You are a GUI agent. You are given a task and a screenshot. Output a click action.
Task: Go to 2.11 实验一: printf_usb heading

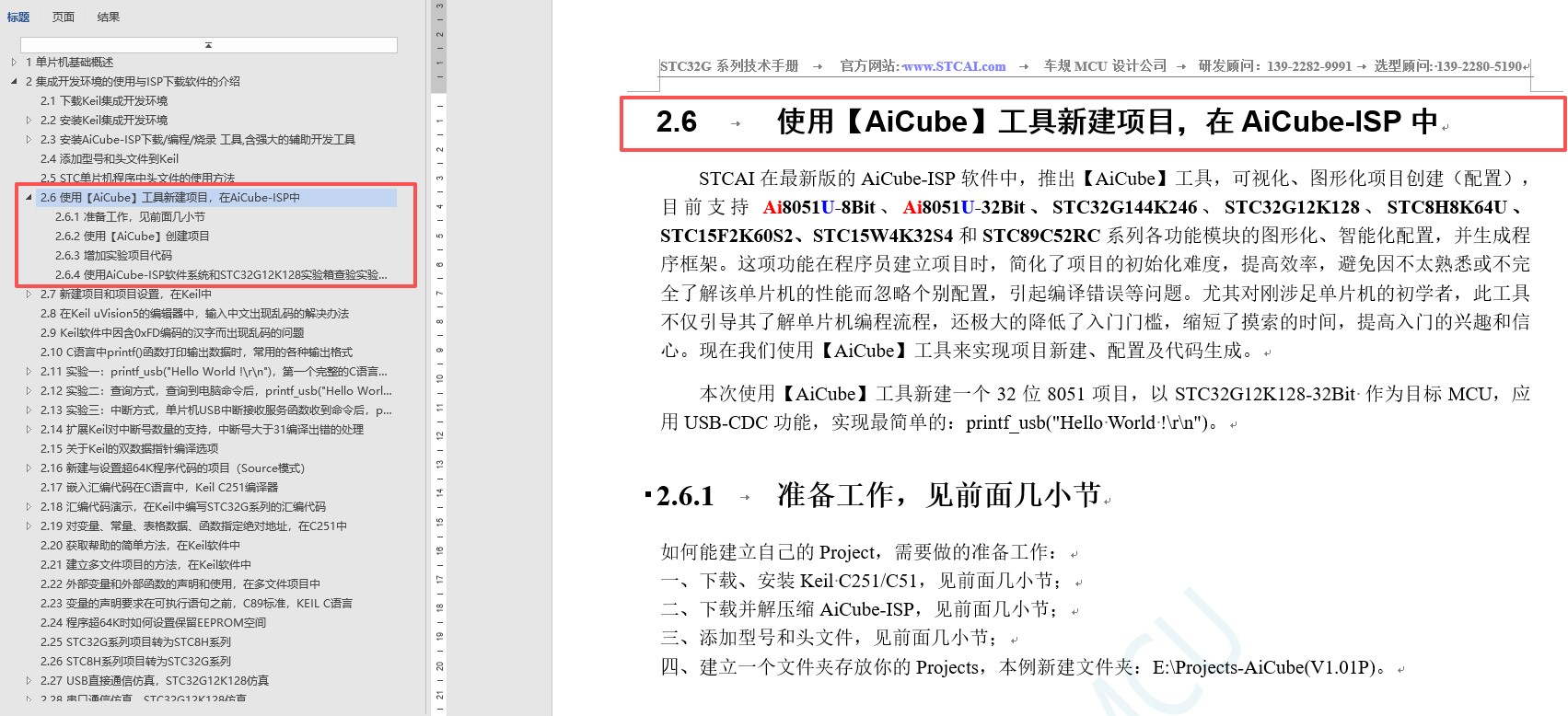click(x=214, y=372)
